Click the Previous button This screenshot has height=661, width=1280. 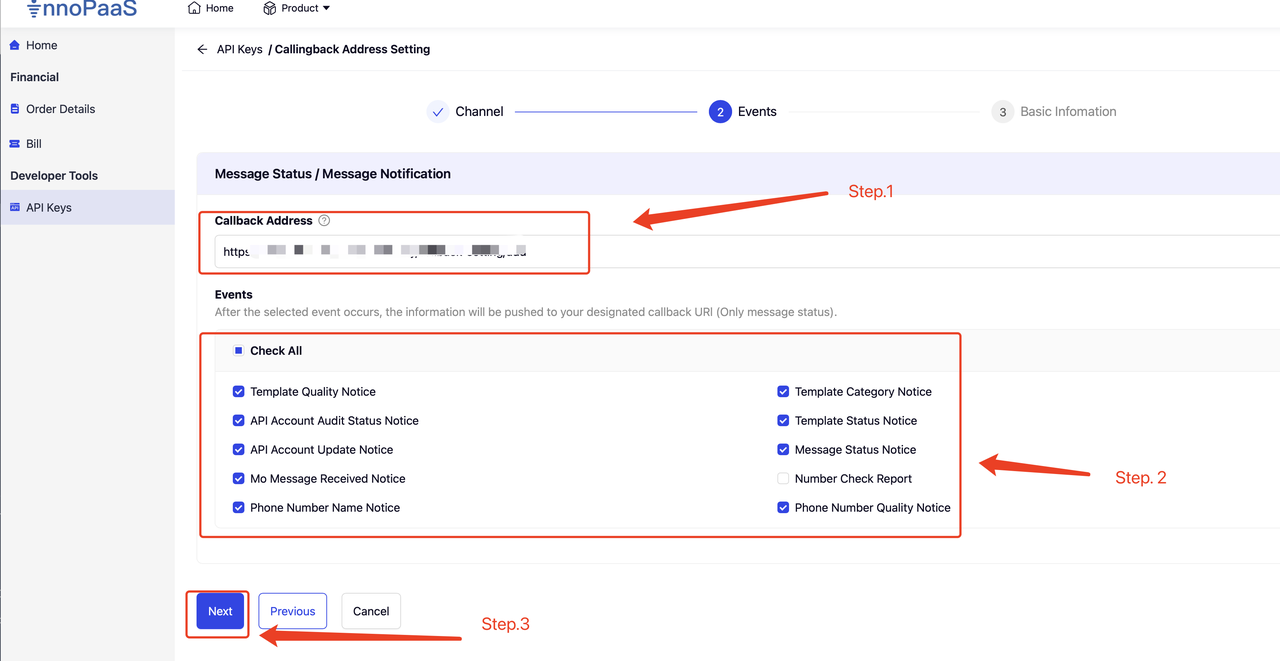(292, 611)
